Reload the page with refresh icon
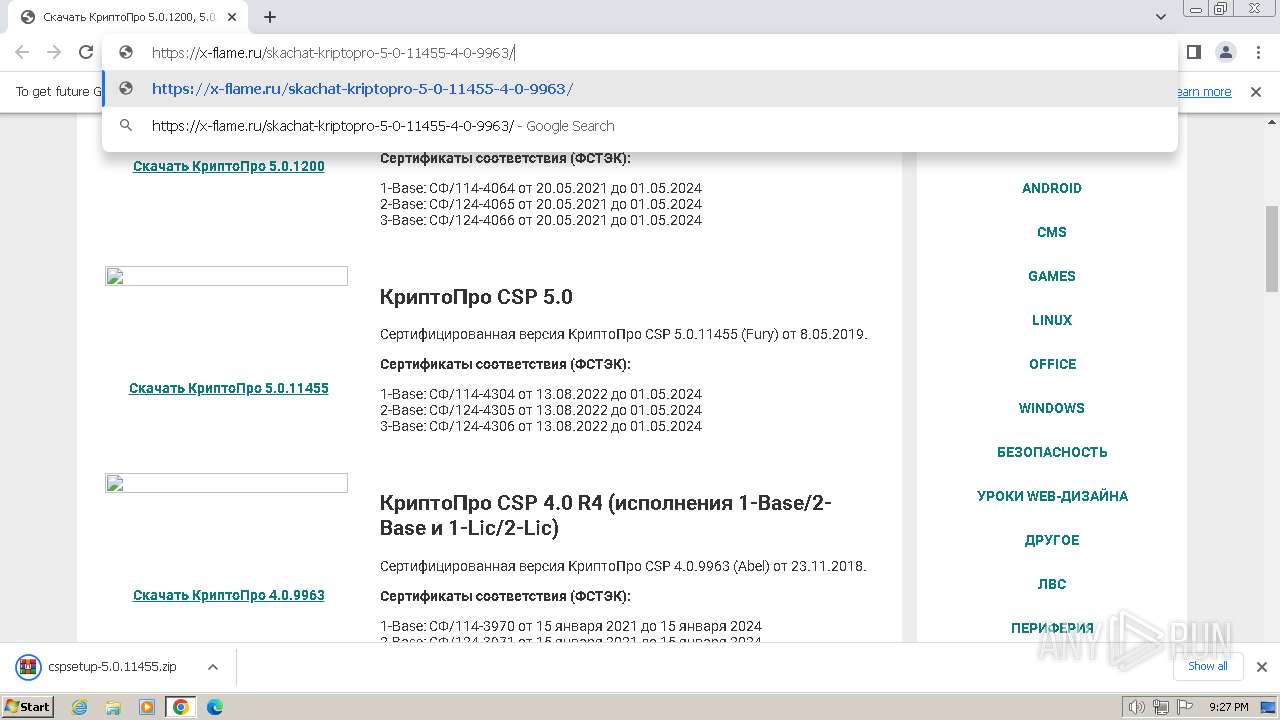 [86, 52]
